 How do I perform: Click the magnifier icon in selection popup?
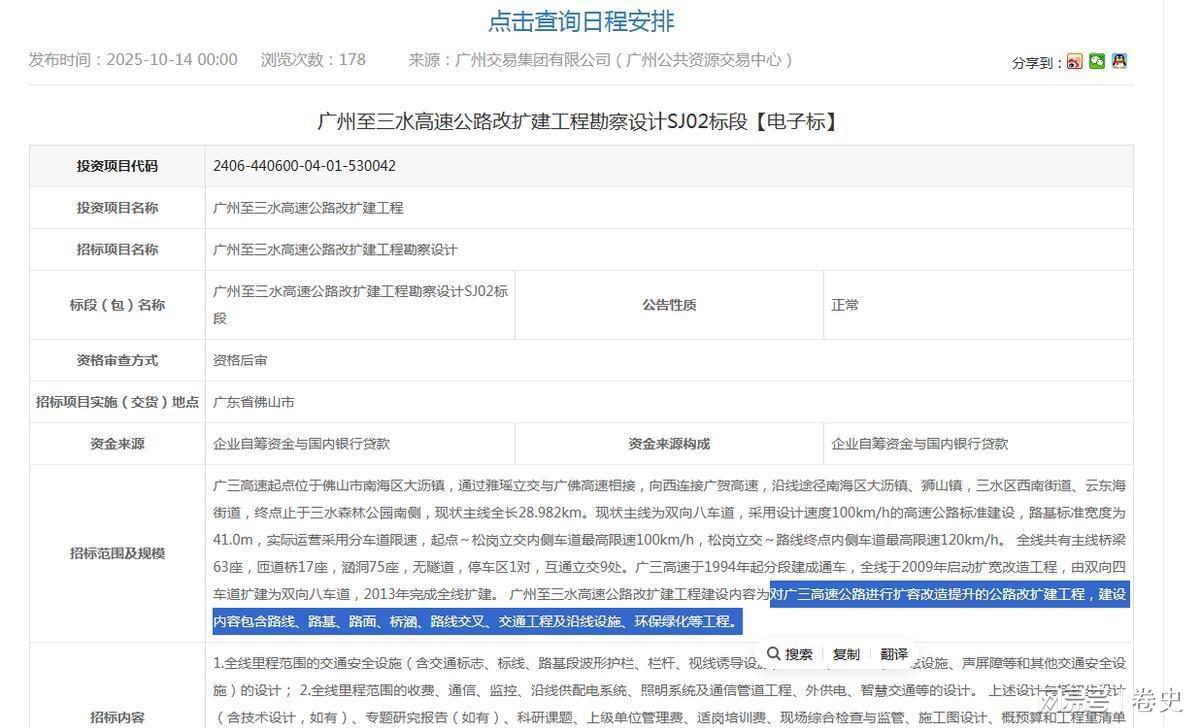773,654
